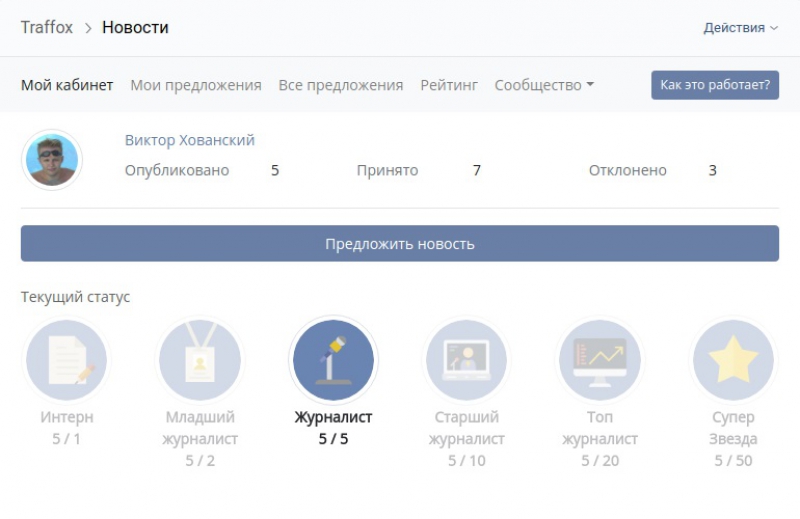Select the Младший журналист badge icon
This screenshot has height=519, width=800.
(x=200, y=360)
